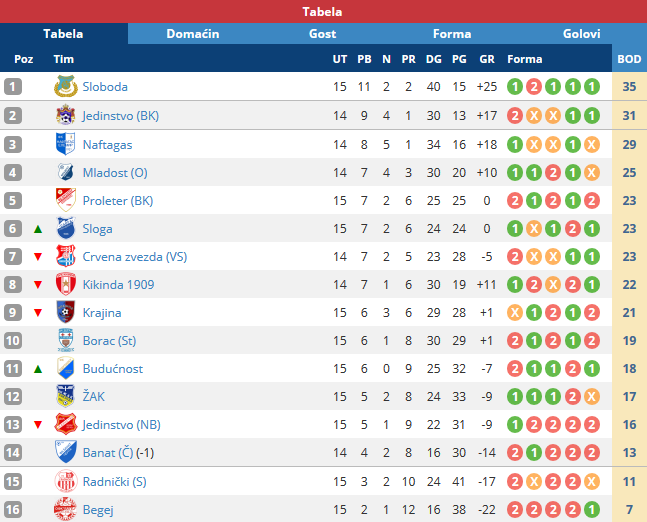Click the Jedinstvo (BK) team crest
The image size is (647, 522).
coord(66,115)
